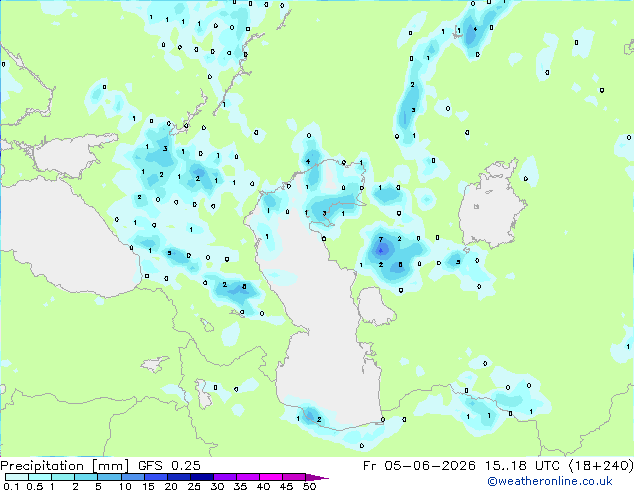The height and width of the screenshot is (490, 634).
Task: Click the 30–35 mm purple legend swatch
Action: tap(225, 477)
